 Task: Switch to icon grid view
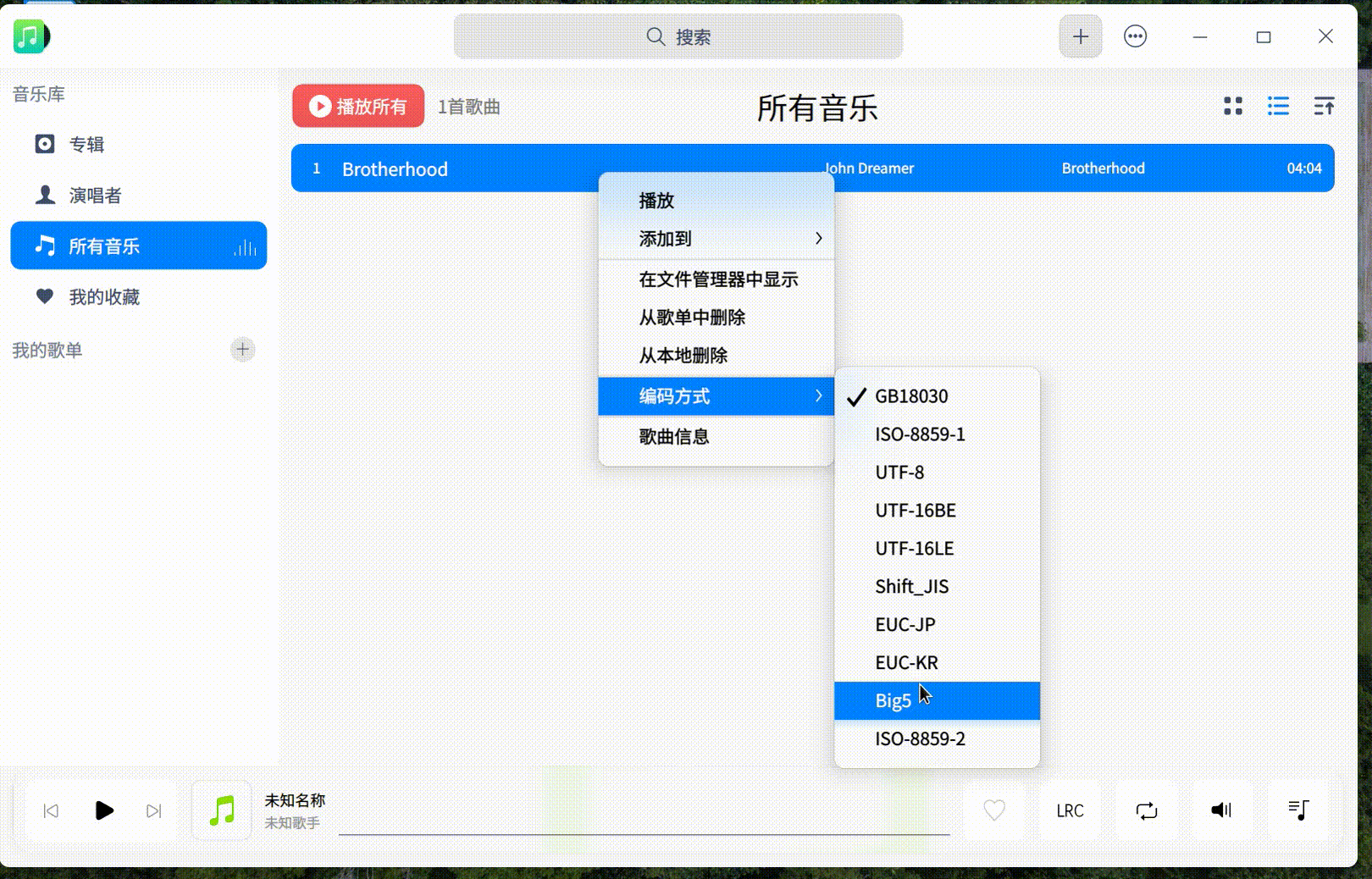[1233, 106]
